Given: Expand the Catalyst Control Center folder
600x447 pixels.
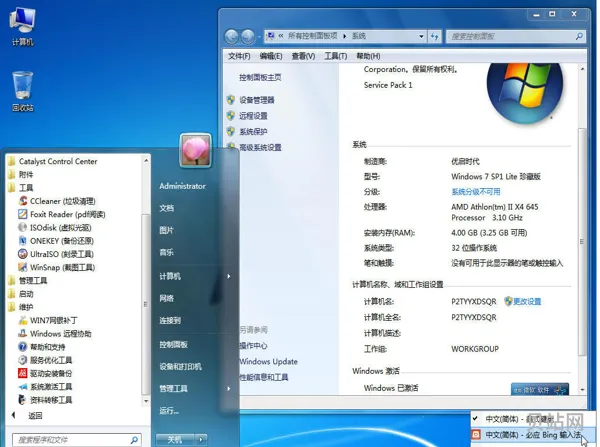Looking at the screenshot, I should click(53, 162).
